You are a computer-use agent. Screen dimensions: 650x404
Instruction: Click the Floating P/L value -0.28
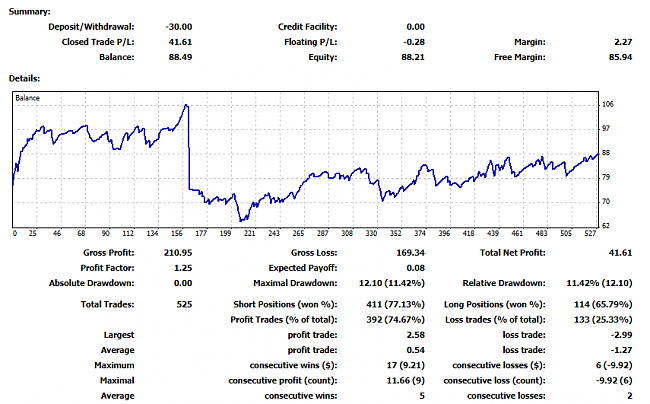(411, 42)
